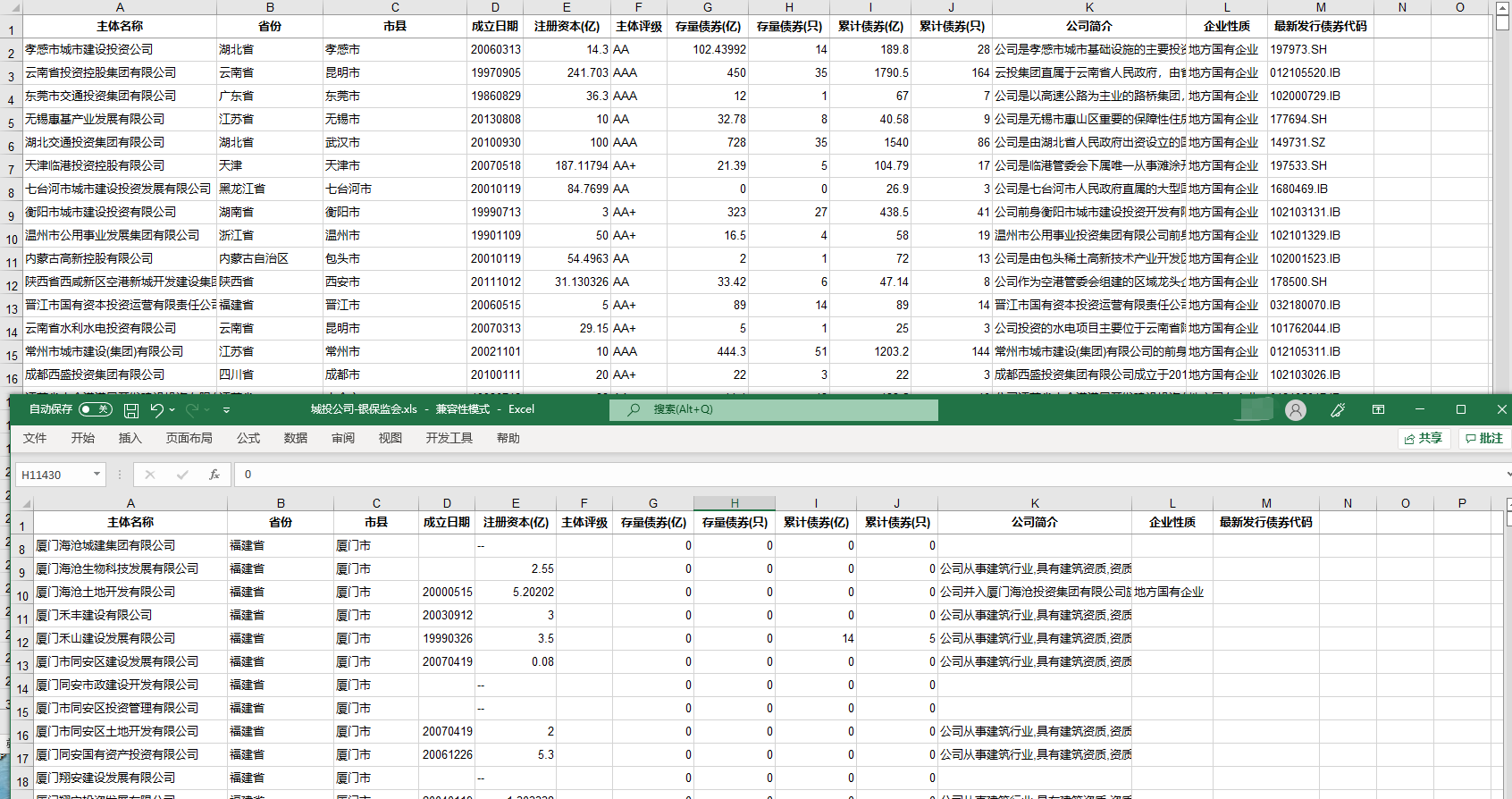Select cell 厦门禾山建设发展有限公司
The height and width of the screenshot is (799, 1512).
pyautogui.click(x=130, y=638)
